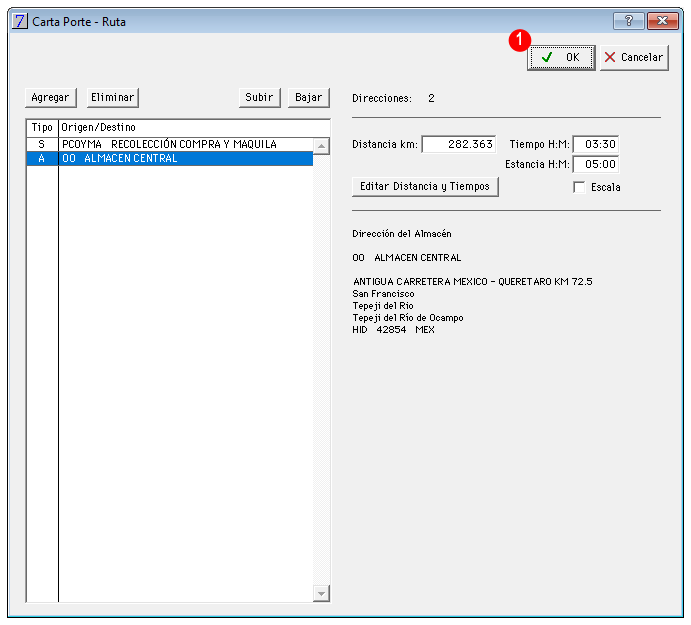Viewport: 691px width, 625px height.
Task: Move the selected row up with Subir
Action: coord(260,97)
